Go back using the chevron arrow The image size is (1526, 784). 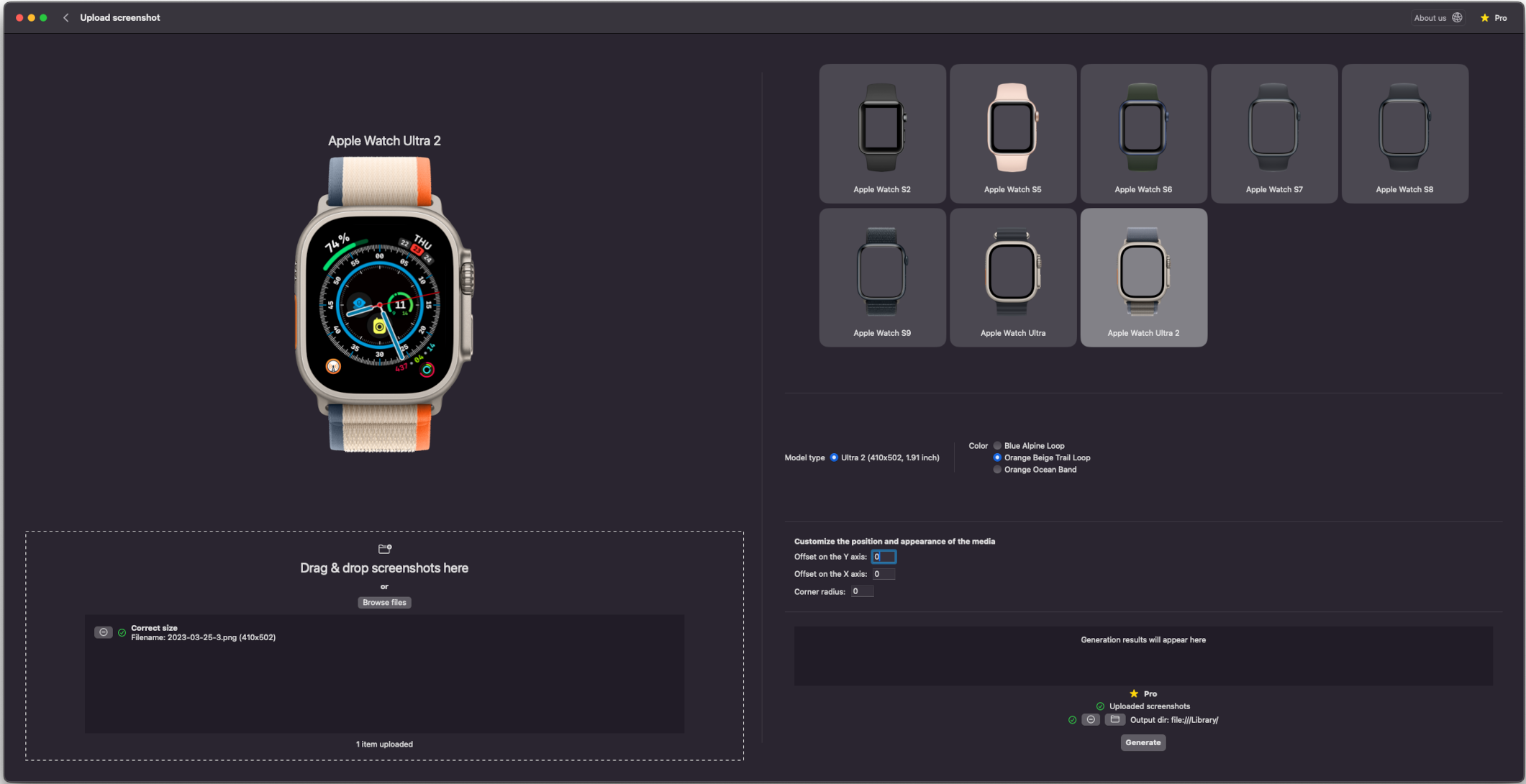[x=65, y=17]
